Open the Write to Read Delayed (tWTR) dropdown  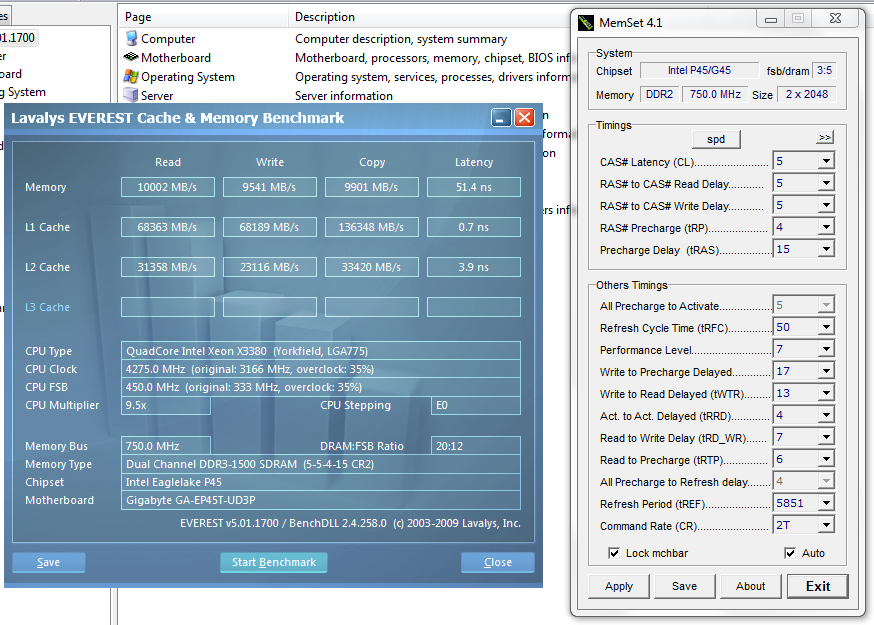pos(826,393)
